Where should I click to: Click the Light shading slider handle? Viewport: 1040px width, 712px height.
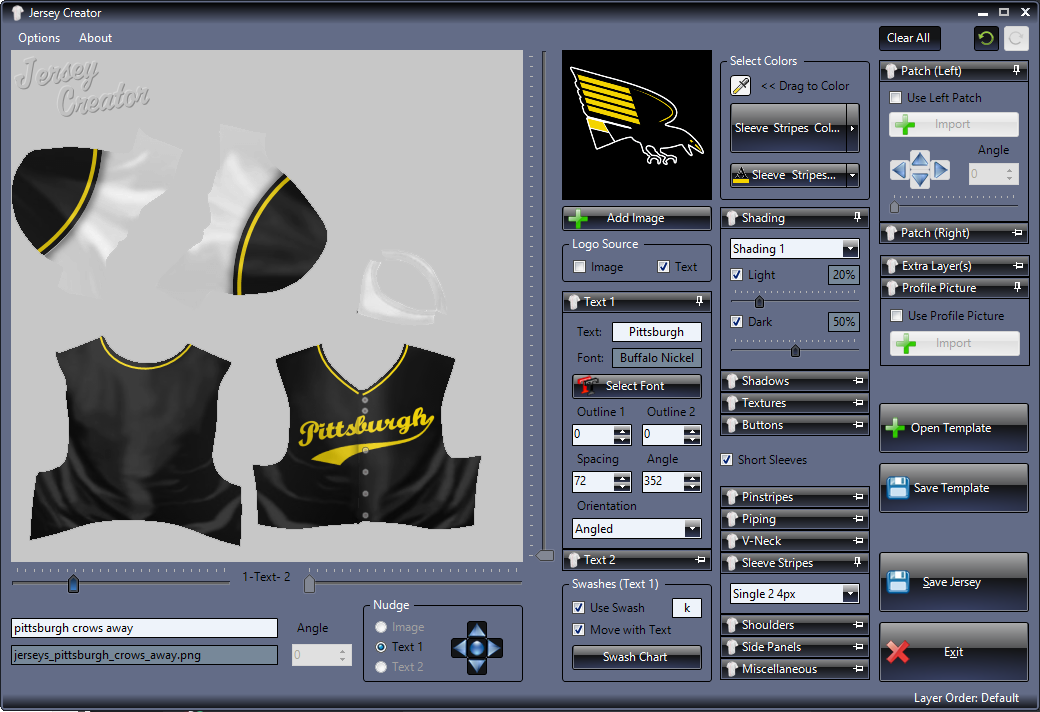(759, 302)
